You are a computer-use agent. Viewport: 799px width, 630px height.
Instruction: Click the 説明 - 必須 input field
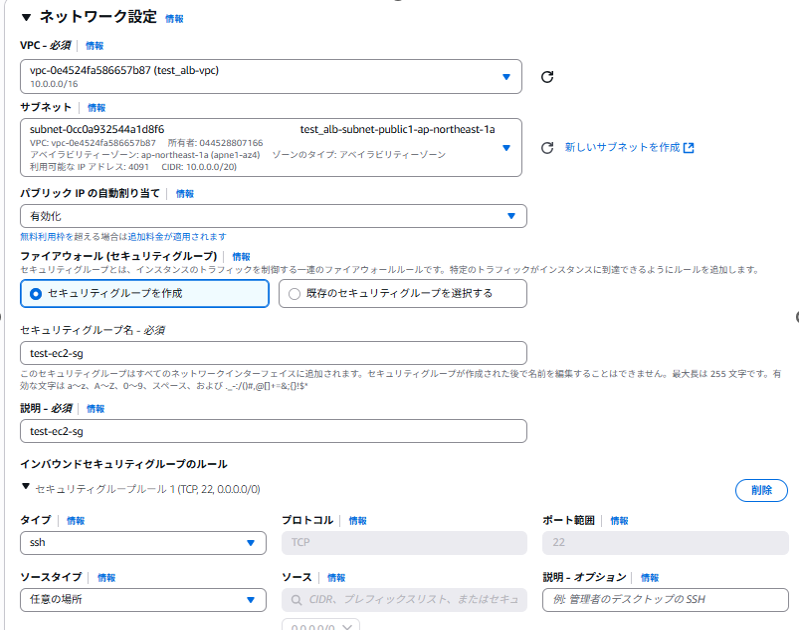click(x=273, y=431)
